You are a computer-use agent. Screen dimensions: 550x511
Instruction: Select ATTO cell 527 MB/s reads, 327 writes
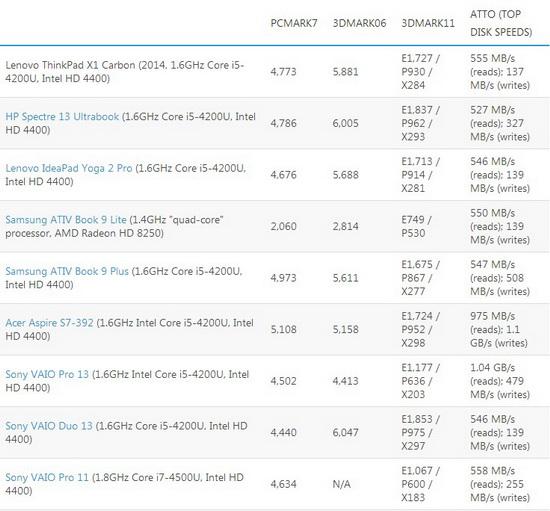click(x=500, y=123)
